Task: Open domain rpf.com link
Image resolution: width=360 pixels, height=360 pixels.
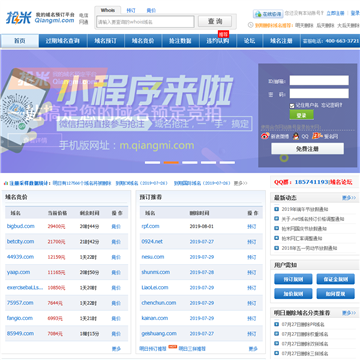Action: (150, 226)
